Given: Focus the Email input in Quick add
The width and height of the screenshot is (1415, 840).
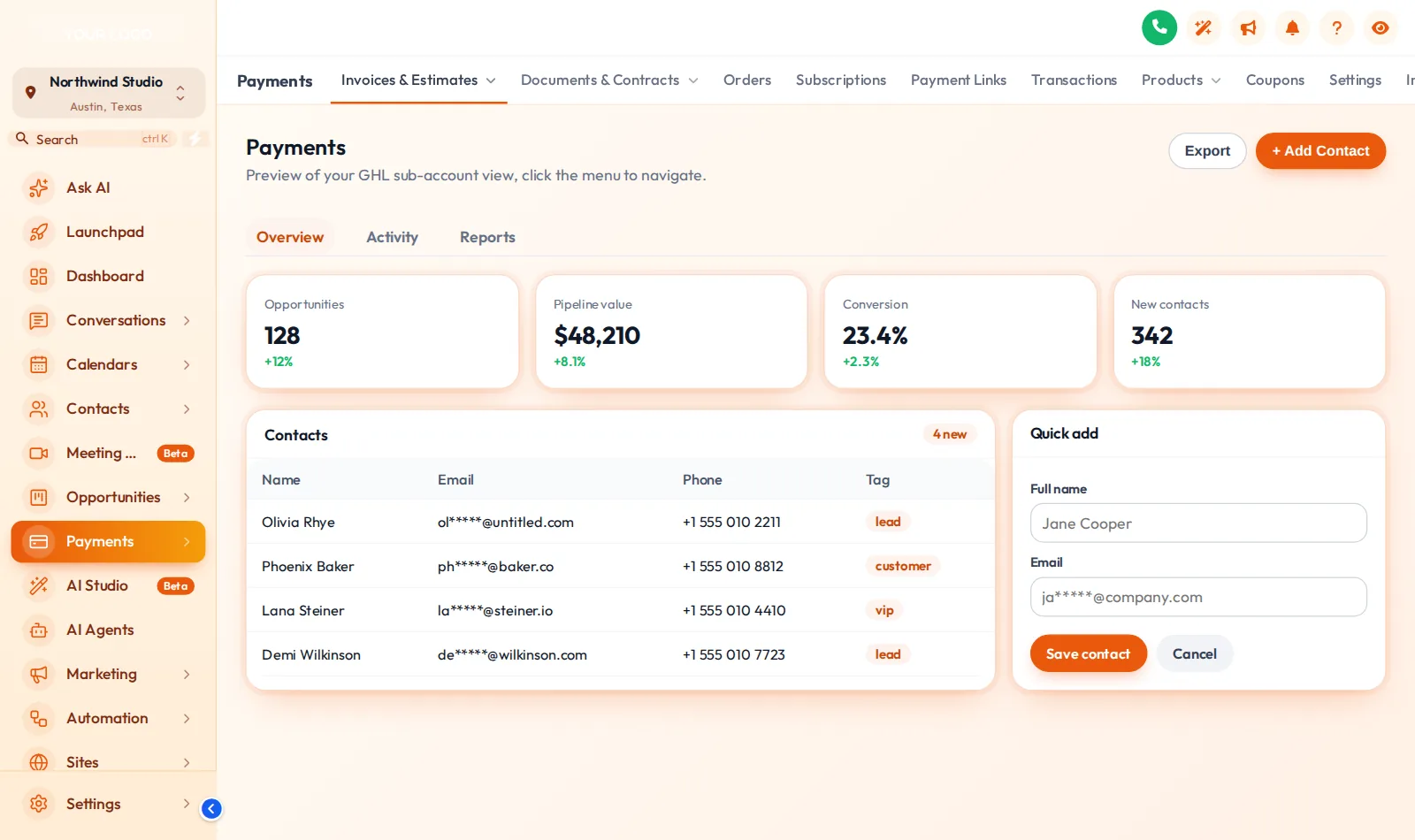Looking at the screenshot, I should click(1198, 597).
